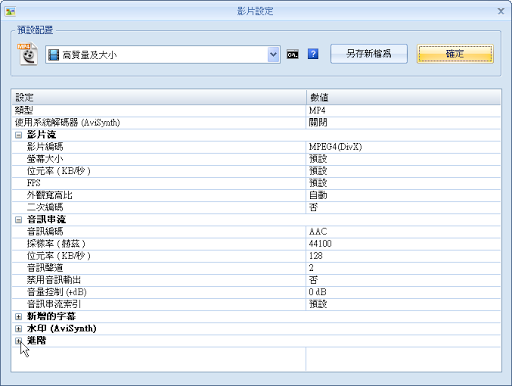The width and height of the screenshot is (512, 386).
Task: Click the 自動 aspect ratio value
Action: point(318,195)
